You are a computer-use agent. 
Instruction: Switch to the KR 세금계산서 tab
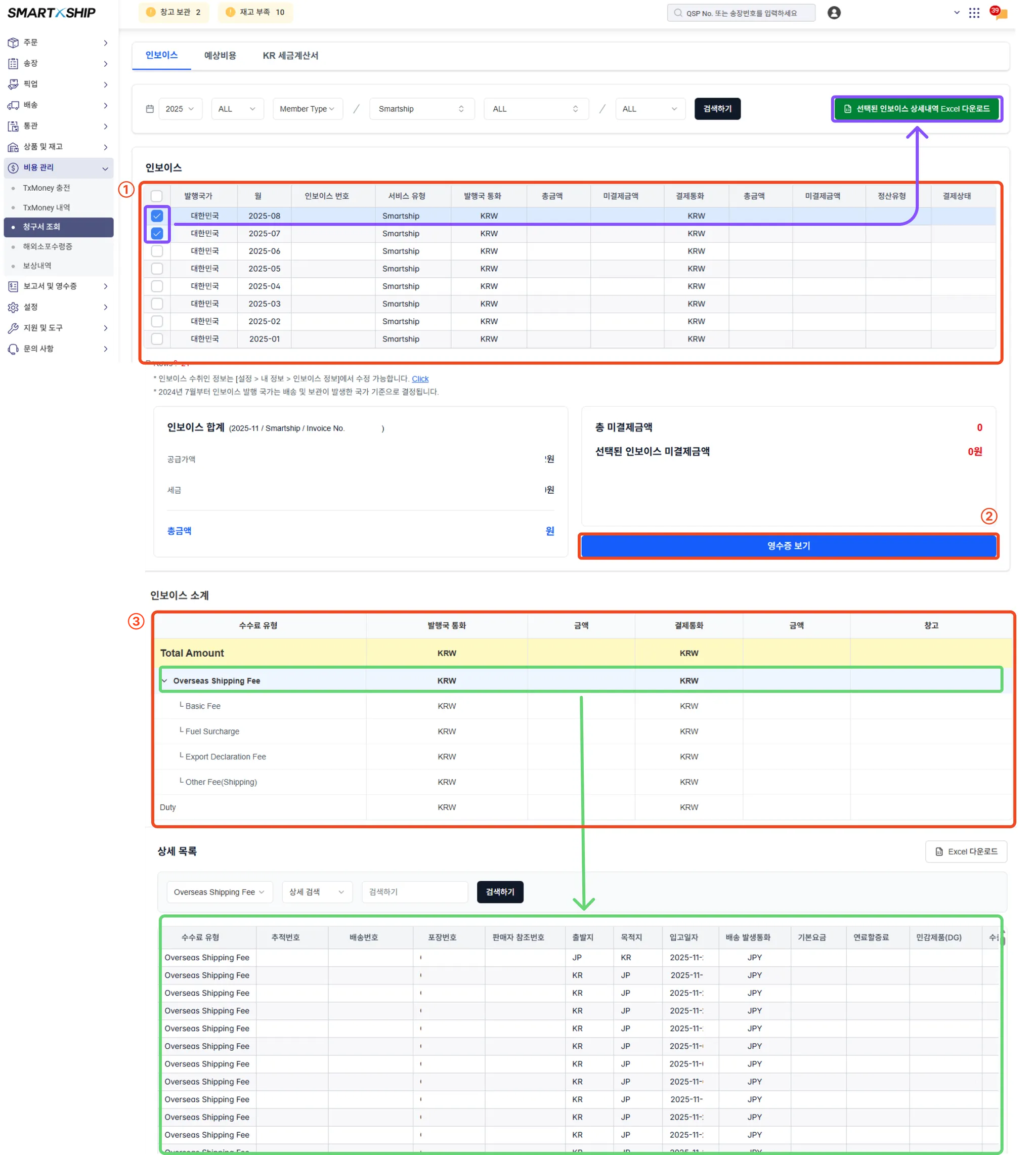tap(290, 56)
